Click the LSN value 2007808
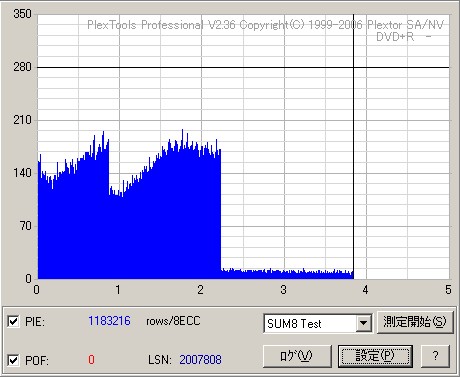This screenshot has width=460, height=377. tap(200, 360)
